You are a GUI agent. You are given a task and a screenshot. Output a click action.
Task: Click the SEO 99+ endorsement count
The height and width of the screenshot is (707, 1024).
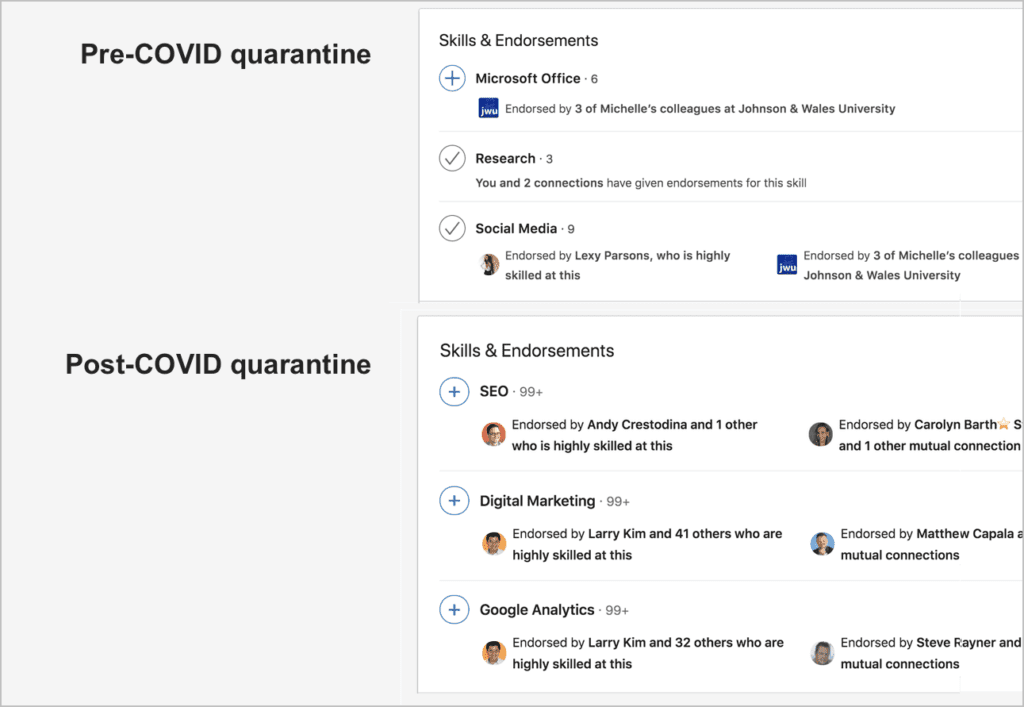click(x=531, y=392)
